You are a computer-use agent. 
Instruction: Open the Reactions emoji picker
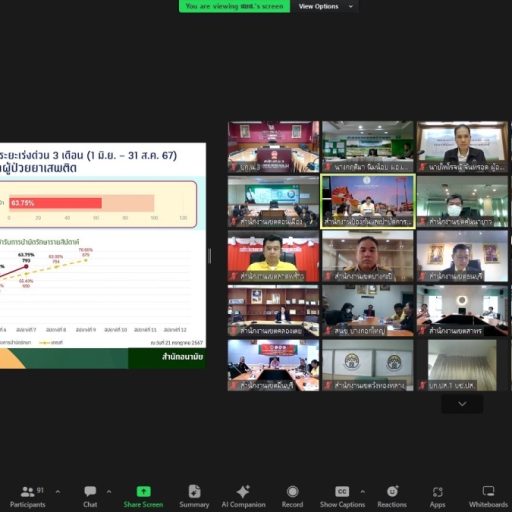(x=392, y=497)
